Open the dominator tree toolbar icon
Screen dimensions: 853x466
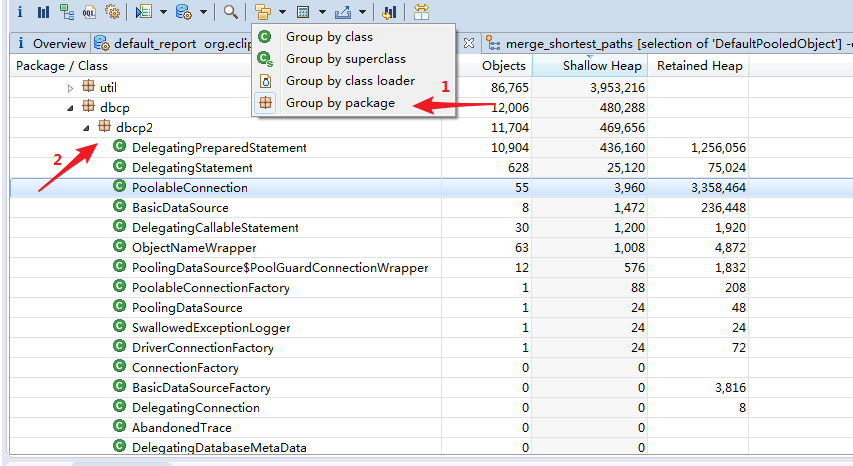67,12
